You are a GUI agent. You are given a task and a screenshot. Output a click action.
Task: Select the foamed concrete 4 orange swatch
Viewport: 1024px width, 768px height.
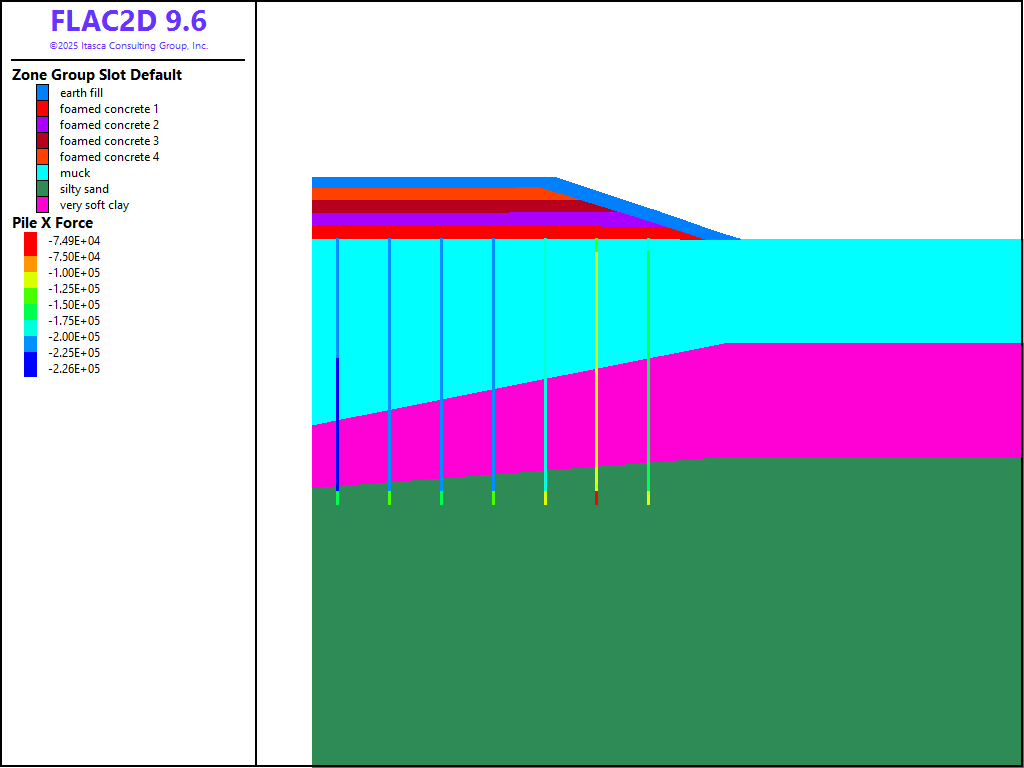tap(43, 157)
